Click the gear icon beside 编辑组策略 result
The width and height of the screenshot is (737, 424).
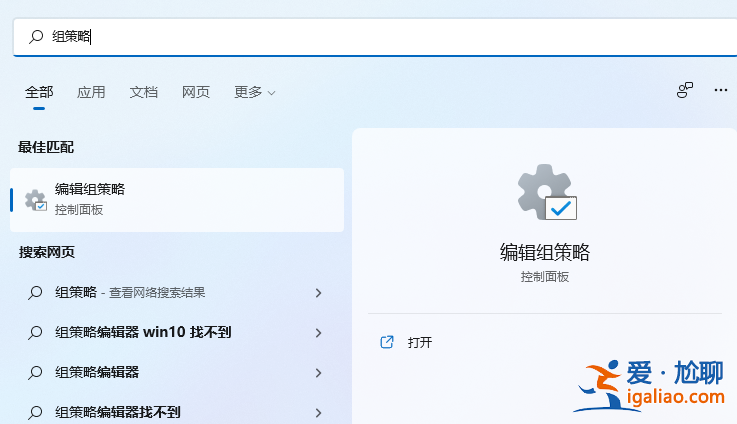pyautogui.click(x=36, y=200)
